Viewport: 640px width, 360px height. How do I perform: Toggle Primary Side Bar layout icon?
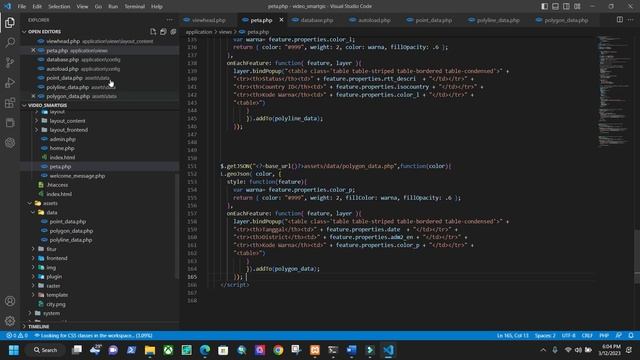click(544, 6)
